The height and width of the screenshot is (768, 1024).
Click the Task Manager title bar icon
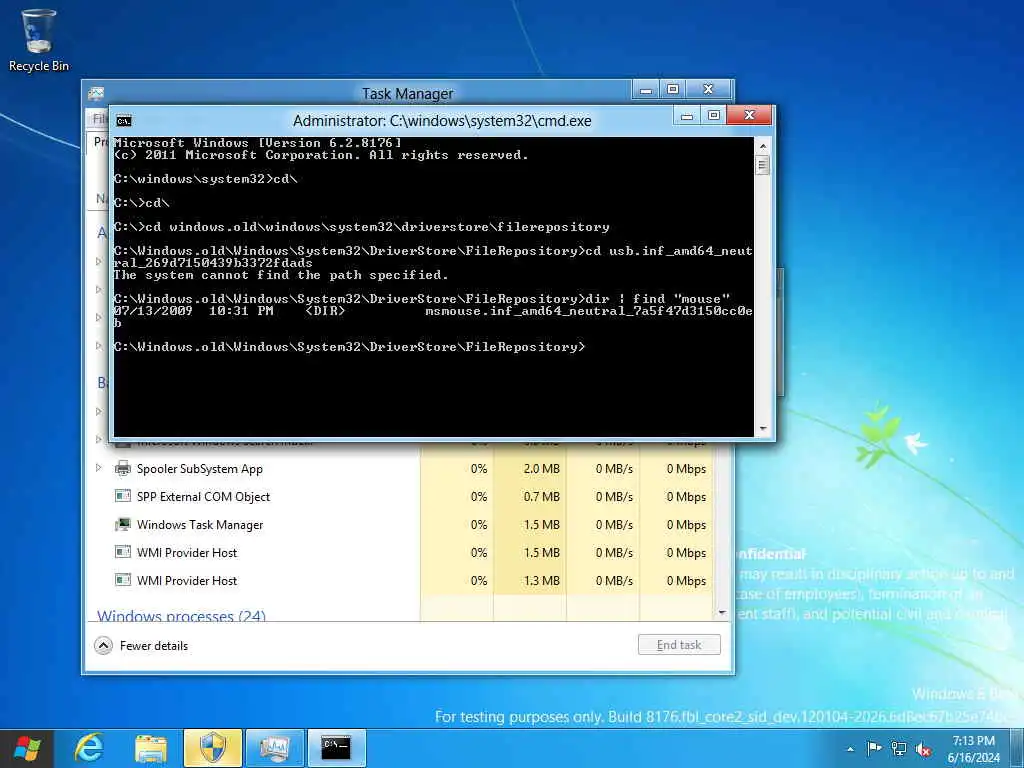pyautogui.click(x=96, y=93)
